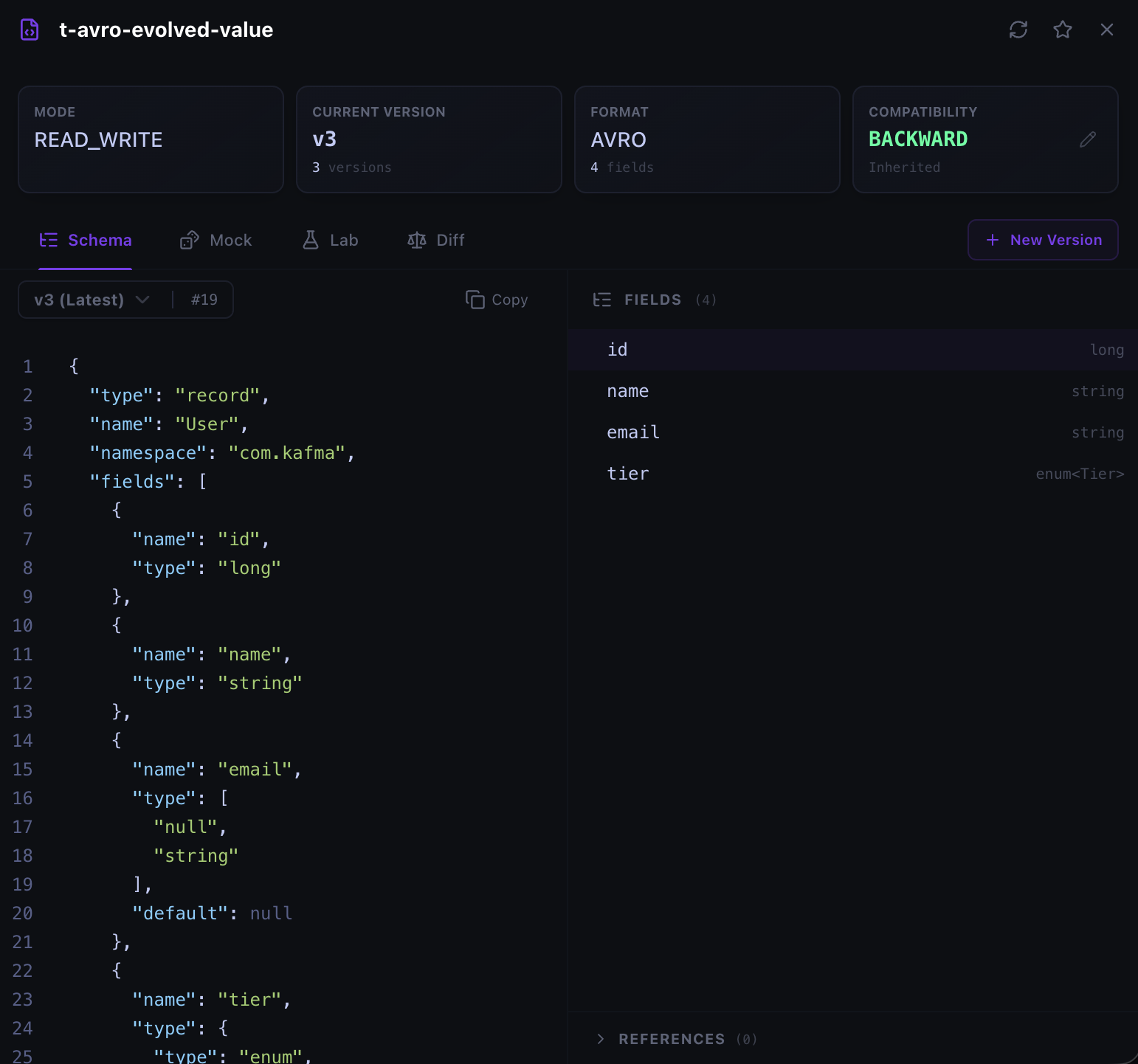Click the Fields list icon
Screen dimensions: 1138x1064
[x=602, y=300]
